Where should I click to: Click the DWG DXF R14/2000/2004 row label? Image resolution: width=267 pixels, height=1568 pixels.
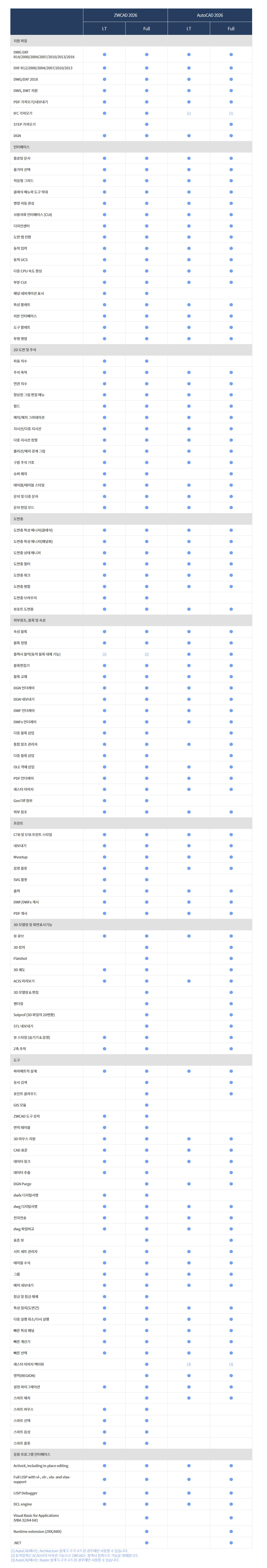[44, 54]
